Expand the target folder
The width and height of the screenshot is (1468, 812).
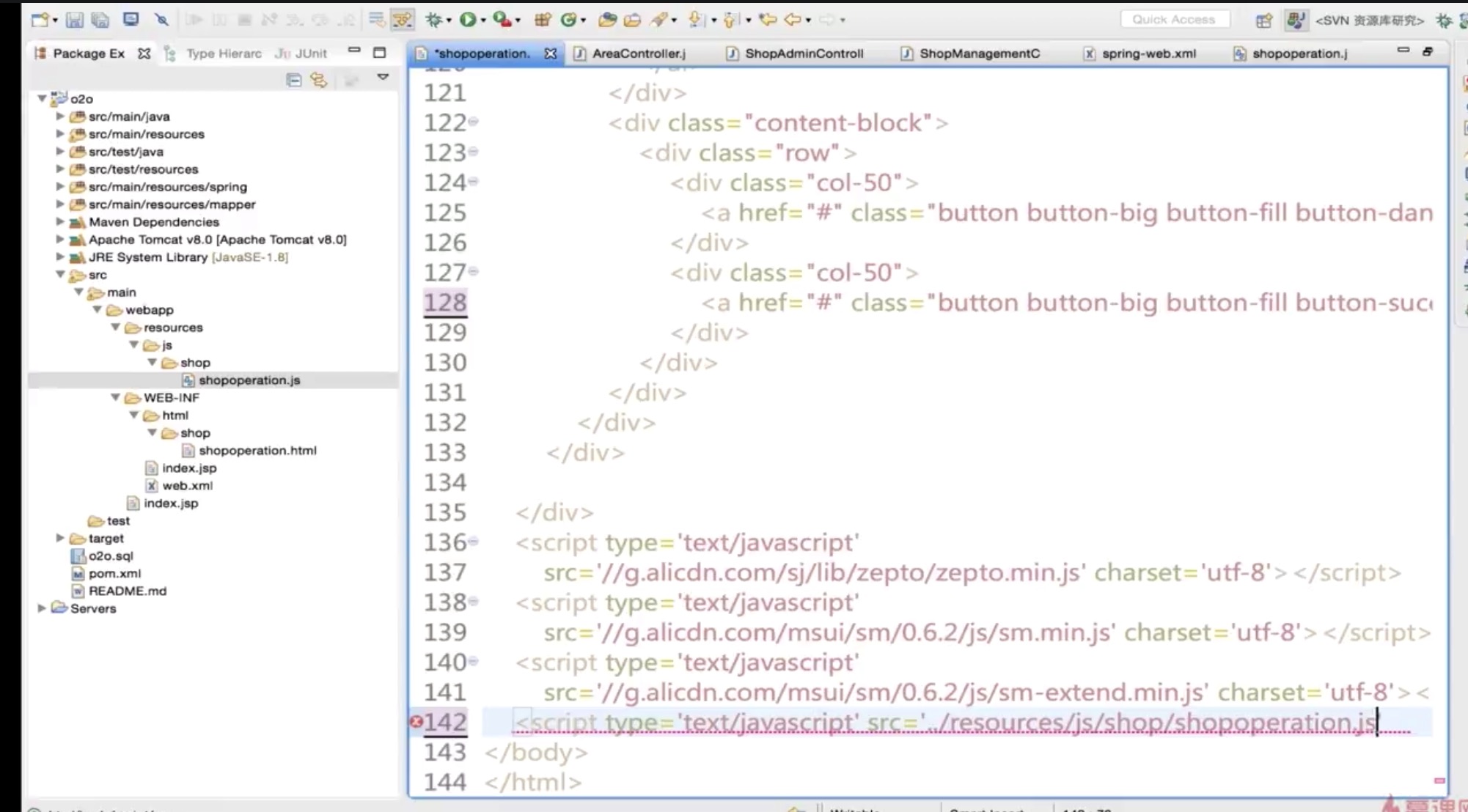60,538
